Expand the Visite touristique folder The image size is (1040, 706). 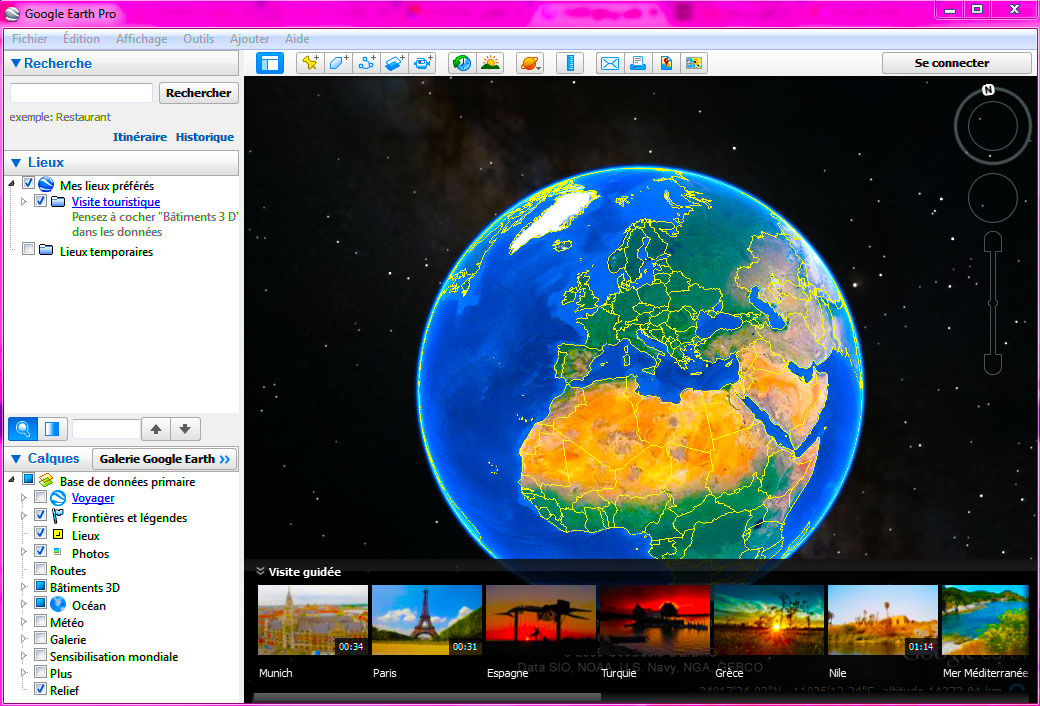pos(24,201)
